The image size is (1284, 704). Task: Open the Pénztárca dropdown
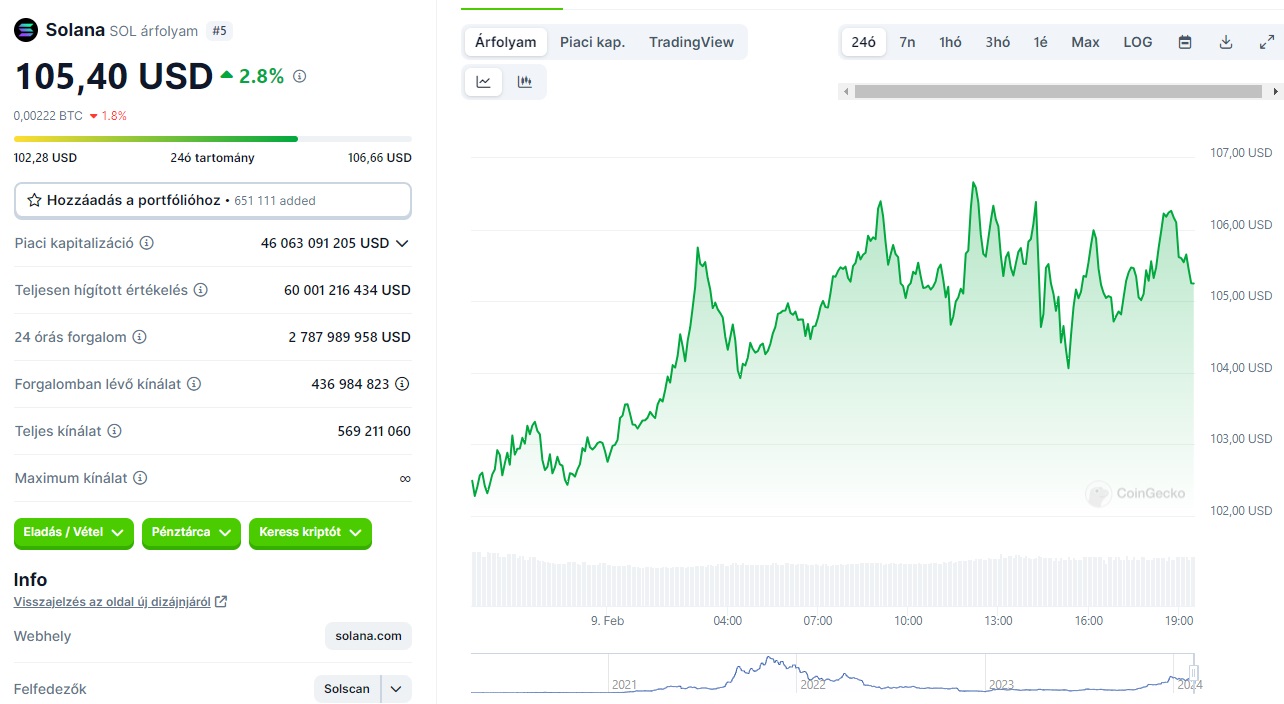(x=191, y=533)
